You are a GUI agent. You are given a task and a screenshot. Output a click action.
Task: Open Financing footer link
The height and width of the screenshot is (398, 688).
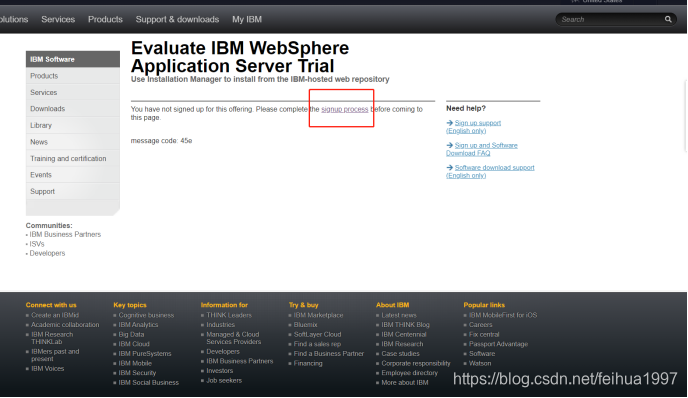pyautogui.click(x=308, y=363)
